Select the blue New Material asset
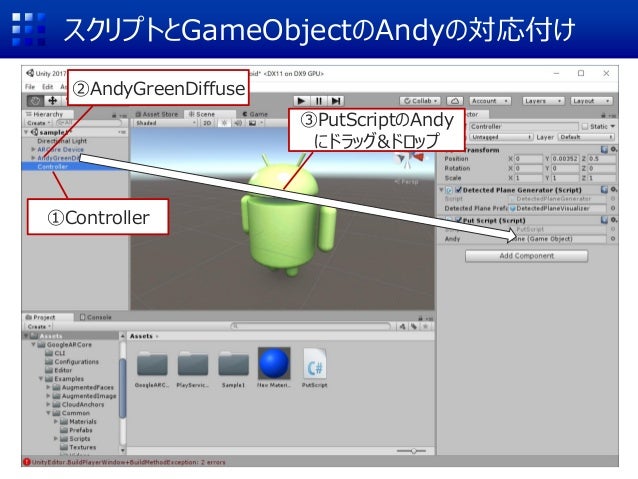The width and height of the screenshot is (638, 479). pyautogui.click(x=274, y=363)
